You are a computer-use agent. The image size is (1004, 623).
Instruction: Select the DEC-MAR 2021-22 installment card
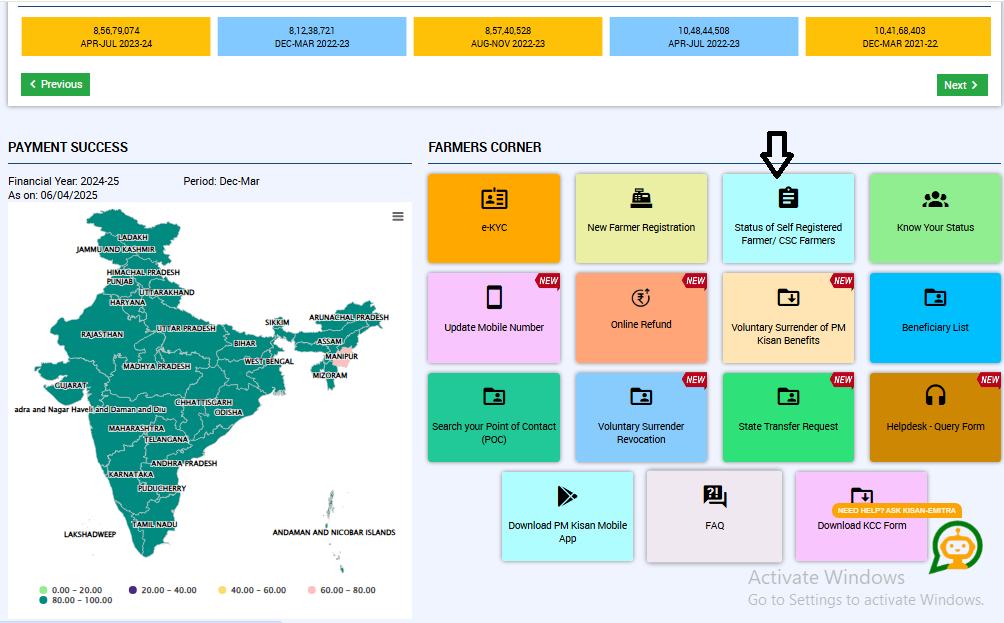pyautogui.click(x=899, y=36)
